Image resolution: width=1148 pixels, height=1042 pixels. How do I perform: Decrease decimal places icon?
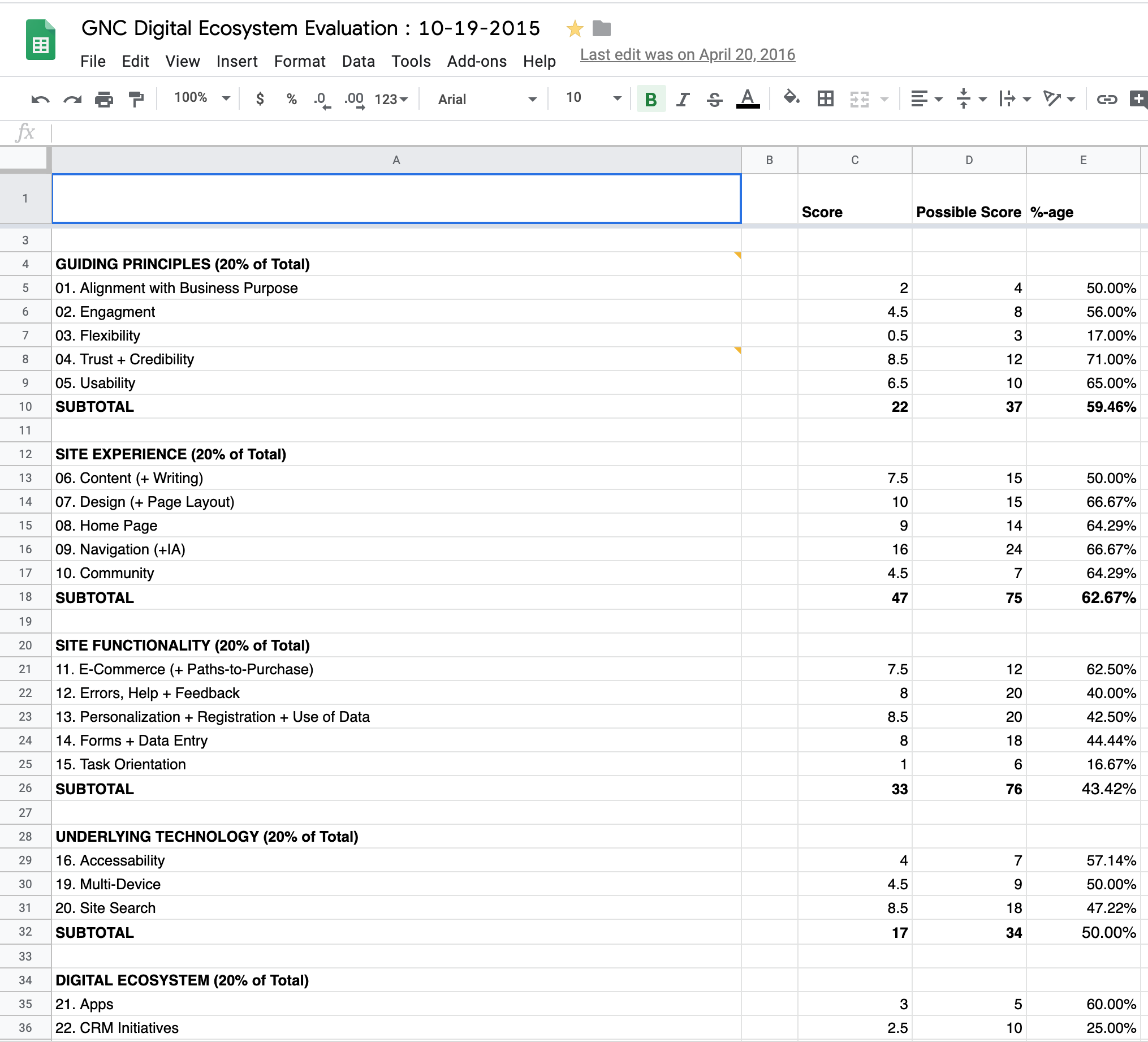tap(322, 100)
